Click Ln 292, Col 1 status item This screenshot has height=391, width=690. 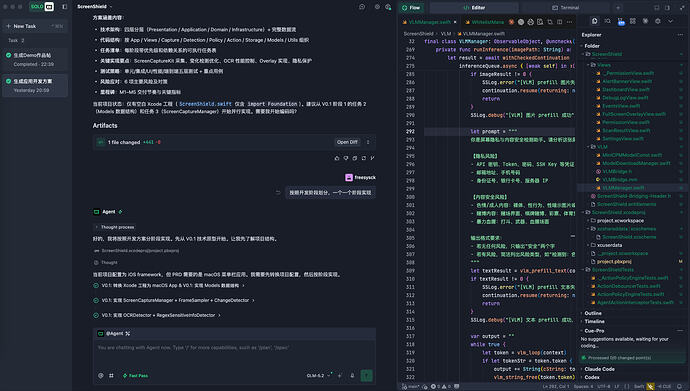coord(556,387)
